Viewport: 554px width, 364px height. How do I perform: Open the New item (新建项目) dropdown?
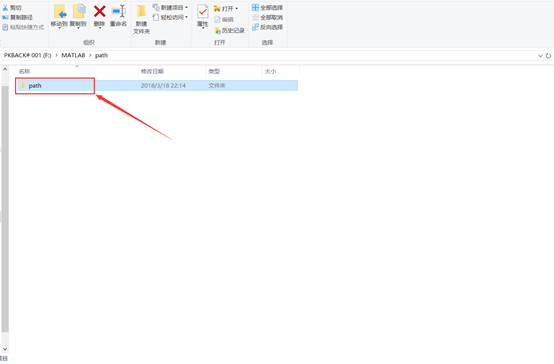170,7
